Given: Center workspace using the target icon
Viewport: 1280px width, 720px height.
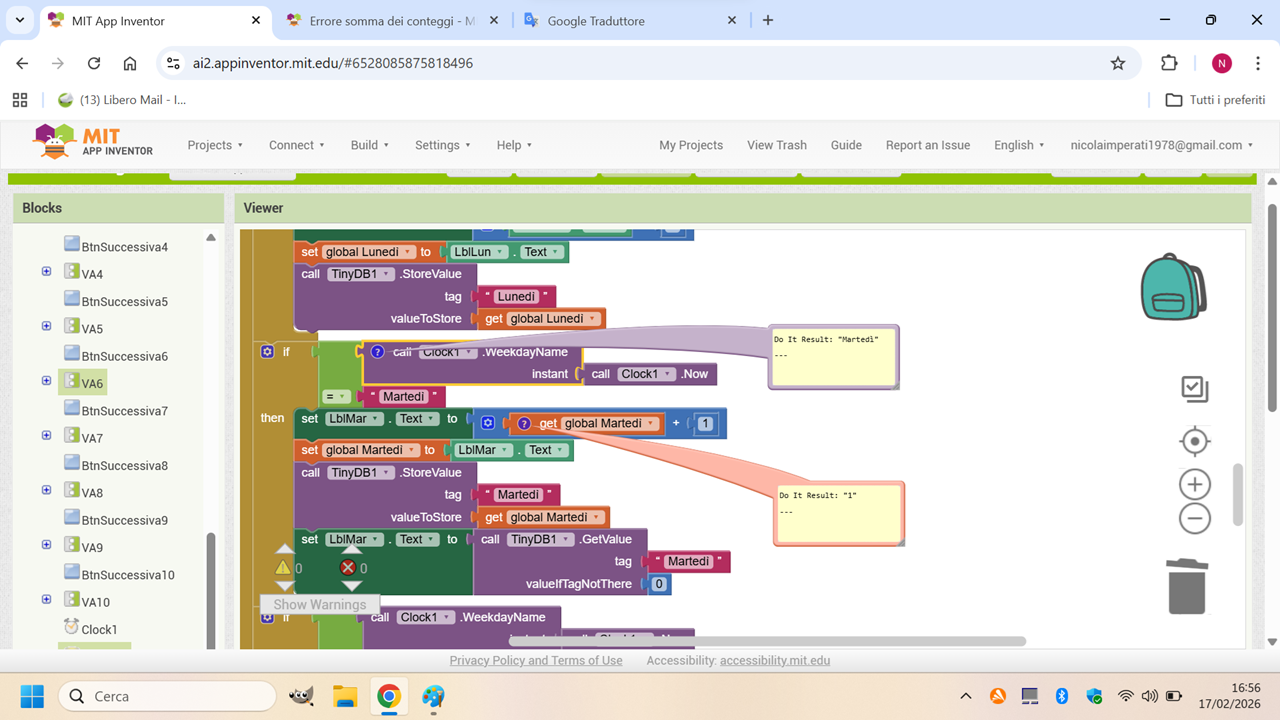Looking at the screenshot, I should [x=1194, y=441].
